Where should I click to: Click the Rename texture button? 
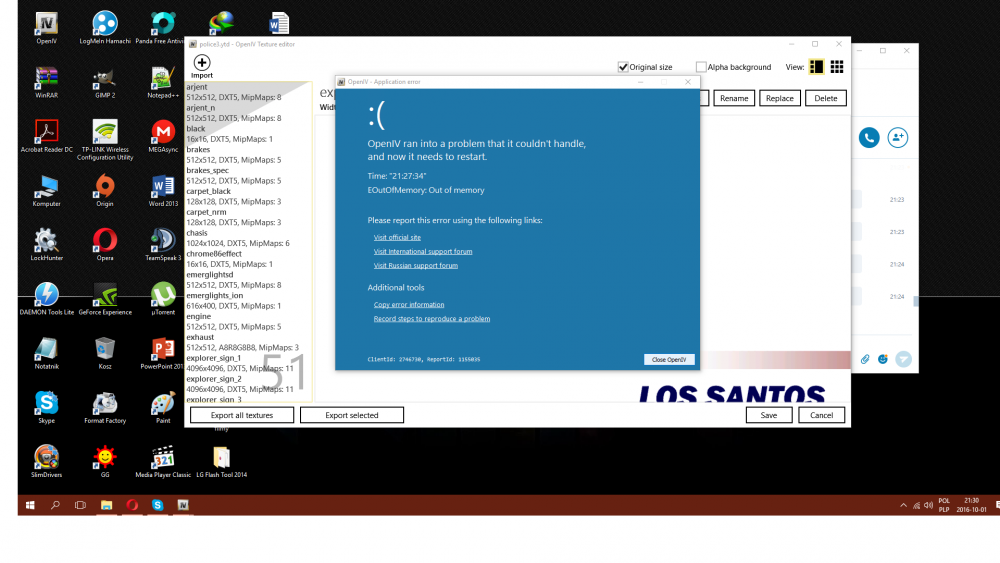click(x=734, y=98)
